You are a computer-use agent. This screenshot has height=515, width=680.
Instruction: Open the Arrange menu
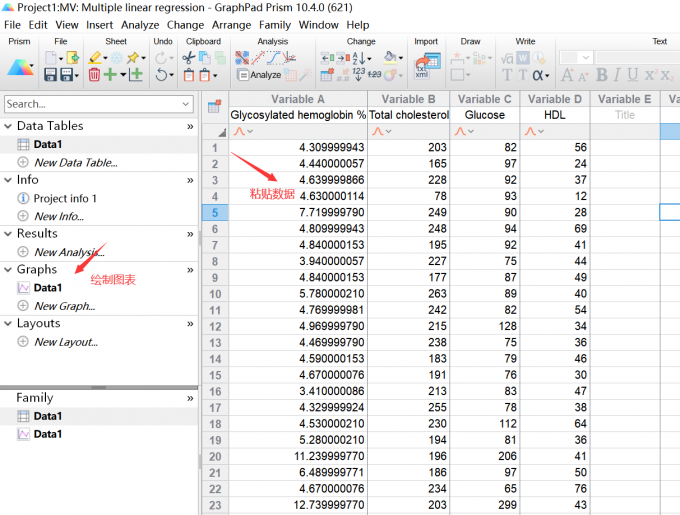(x=232, y=25)
